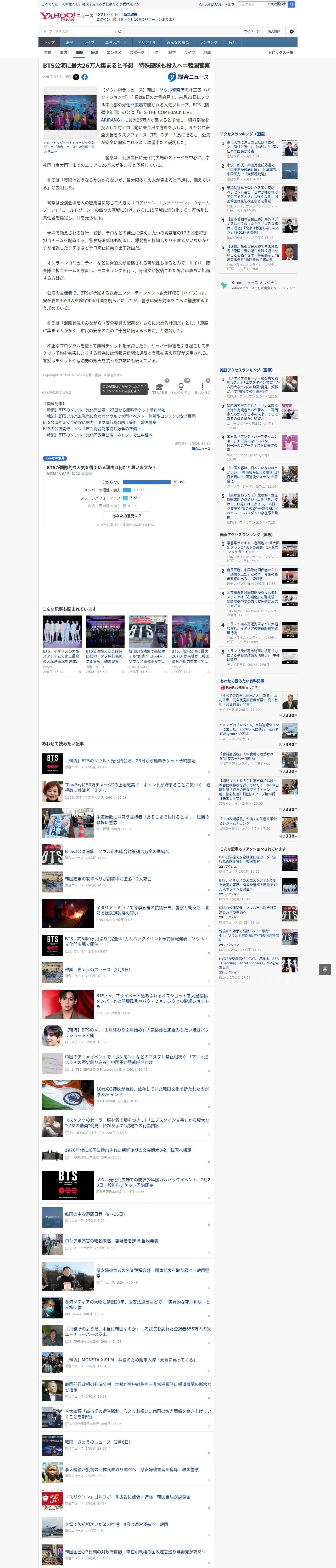Switch to the ライブ main tab
The width and height of the screenshot is (336, 1568).
[x=89, y=43]
